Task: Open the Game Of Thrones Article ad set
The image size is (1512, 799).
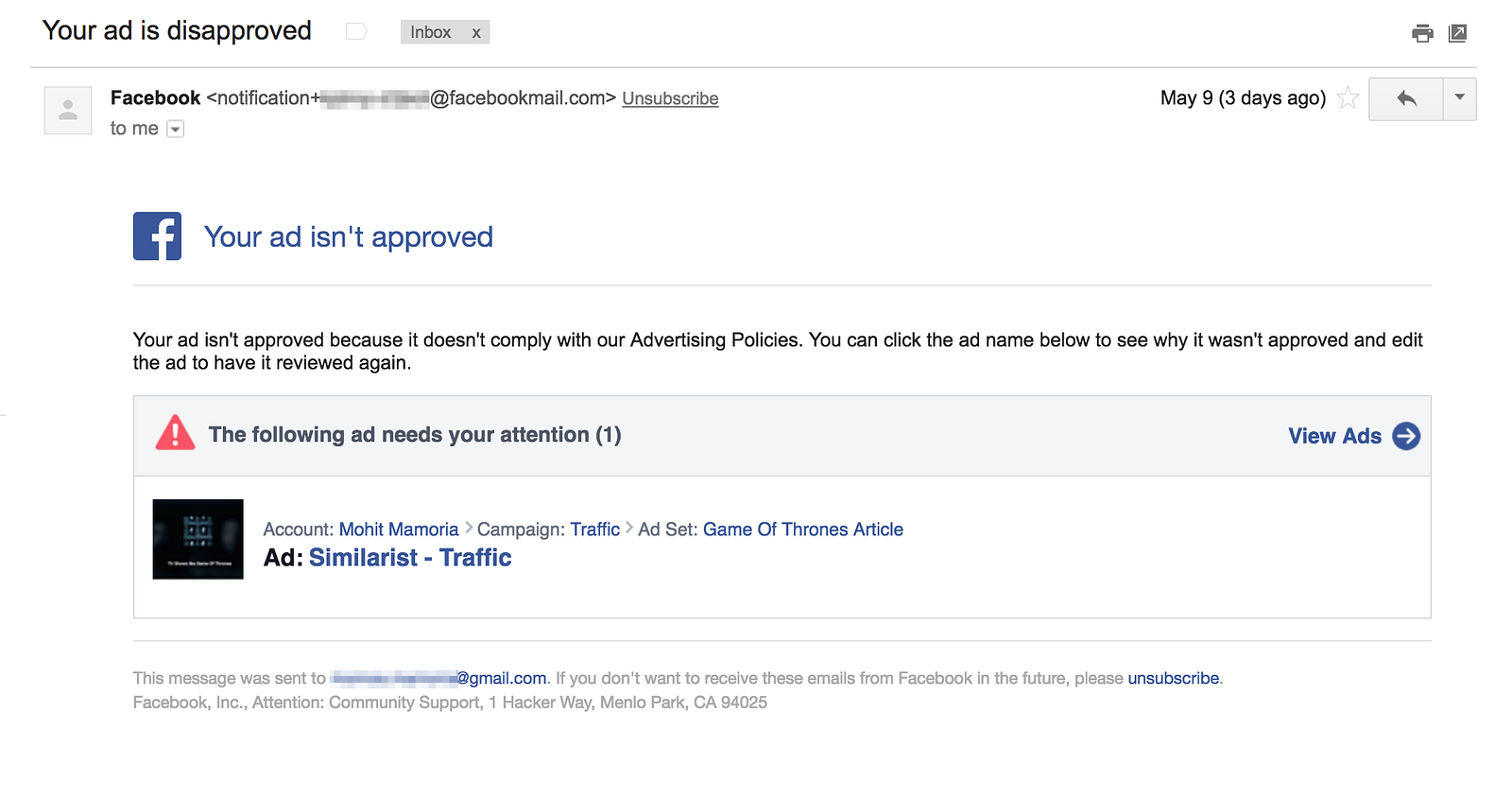Action: coord(803,530)
